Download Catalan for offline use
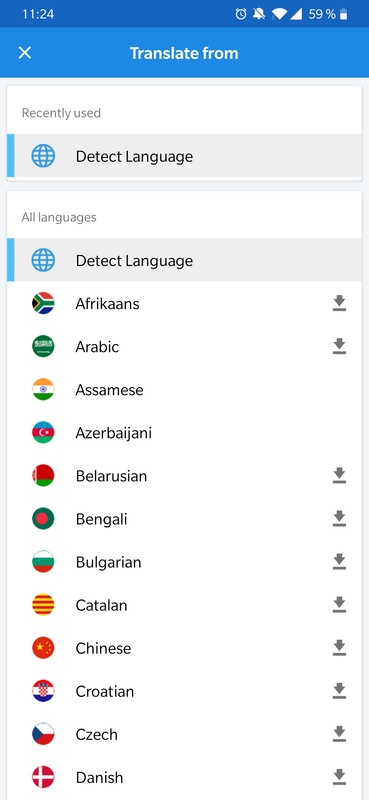The height and width of the screenshot is (800, 369). point(339,605)
